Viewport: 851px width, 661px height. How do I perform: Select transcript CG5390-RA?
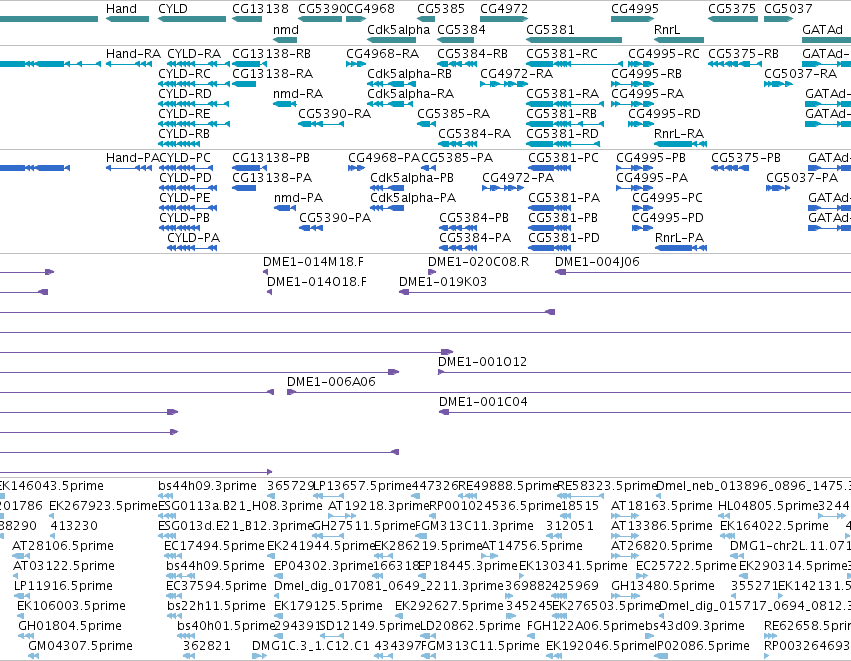click(334, 114)
